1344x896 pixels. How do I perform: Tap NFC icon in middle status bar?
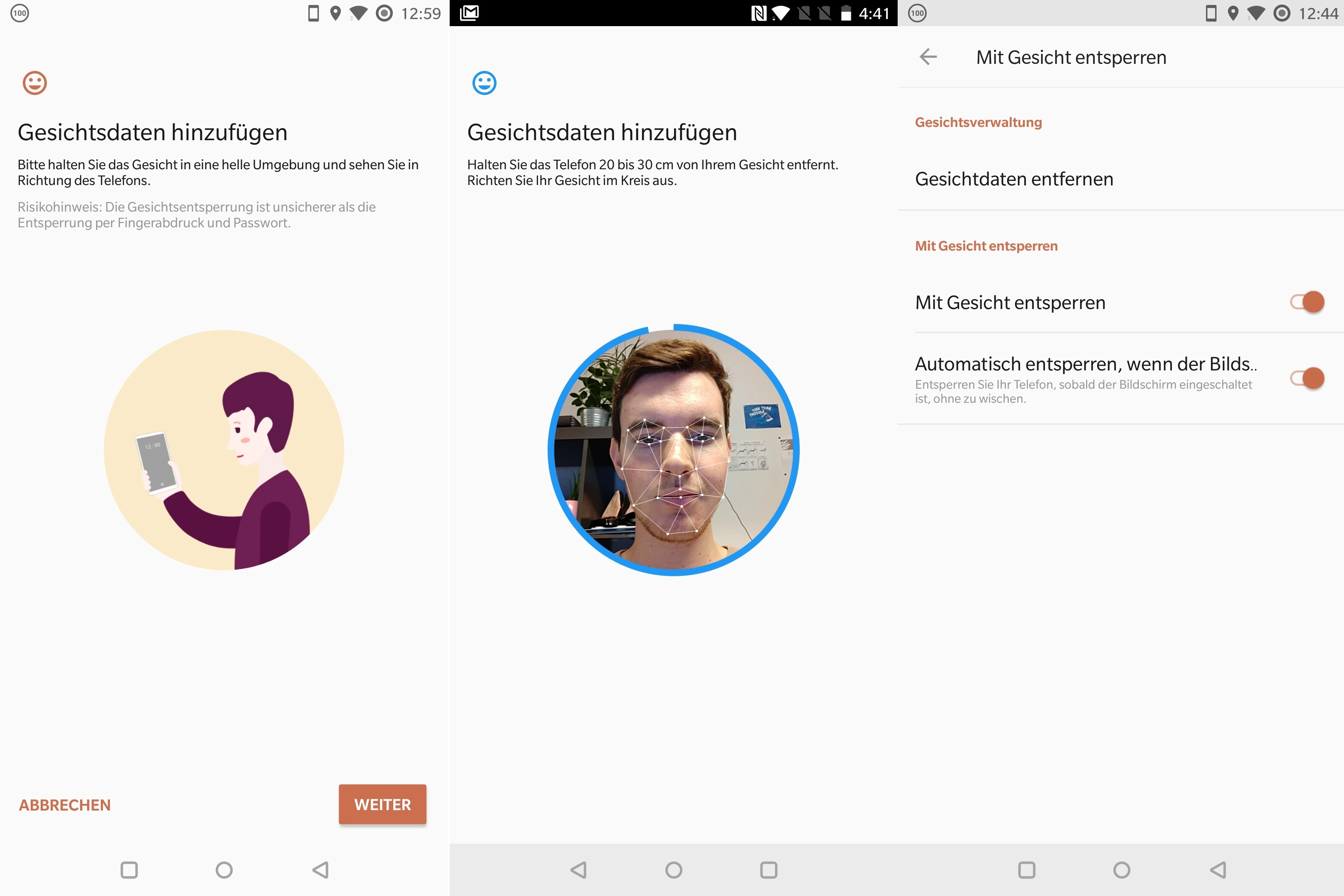pyautogui.click(x=758, y=13)
